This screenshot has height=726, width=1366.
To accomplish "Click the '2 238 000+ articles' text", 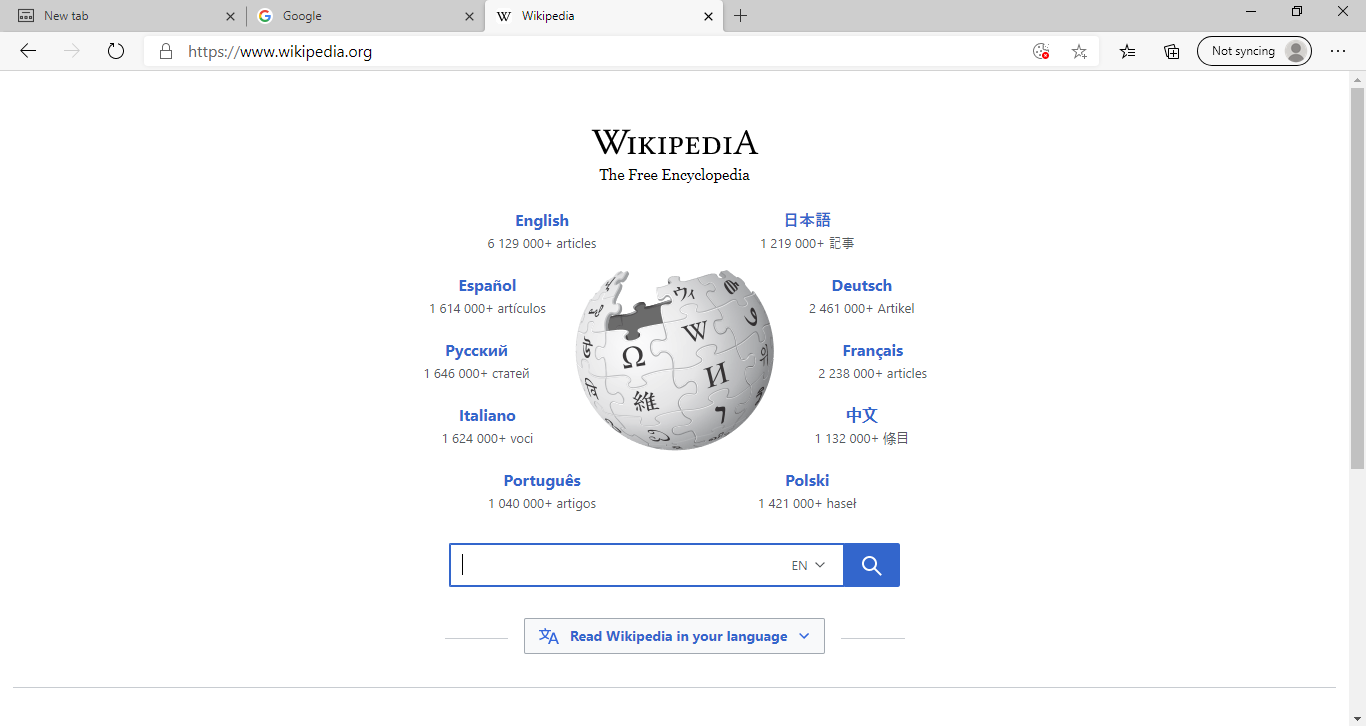I will tap(873, 374).
